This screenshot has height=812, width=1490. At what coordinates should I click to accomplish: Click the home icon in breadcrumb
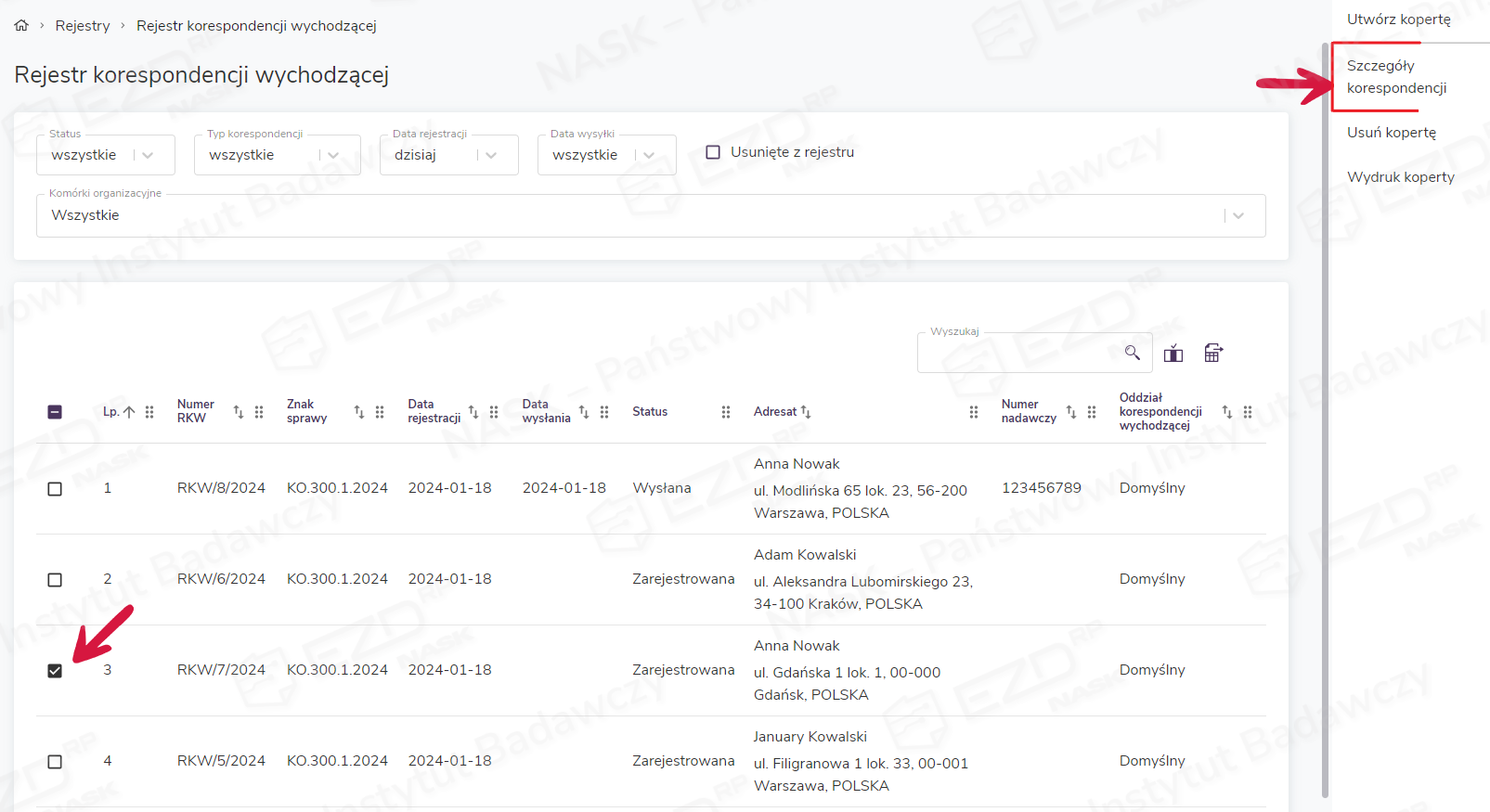tap(21, 26)
